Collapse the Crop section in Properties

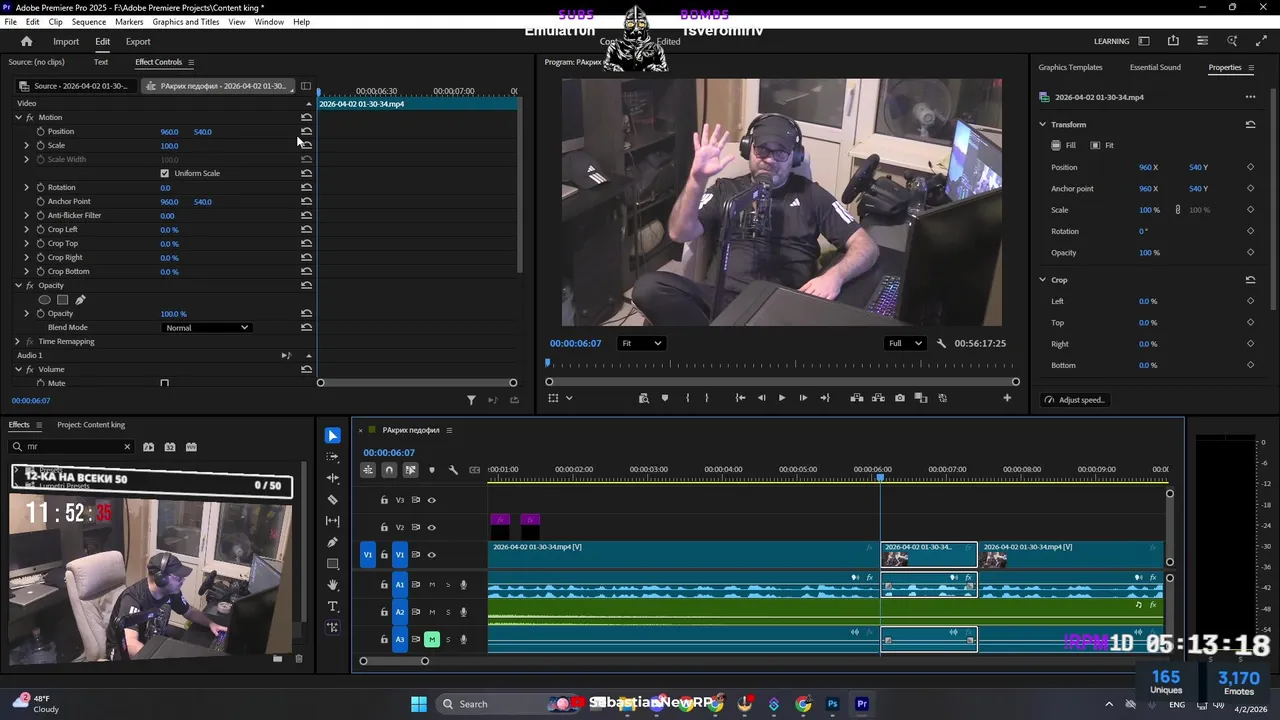[1042, 280]
